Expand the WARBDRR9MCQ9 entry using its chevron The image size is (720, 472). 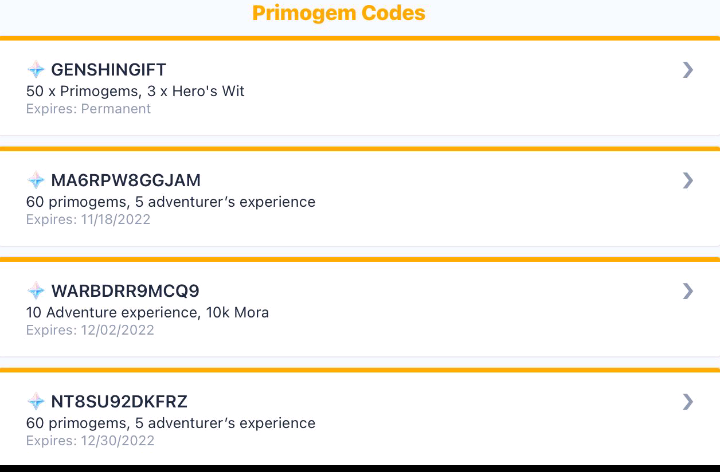pos(687,291)
